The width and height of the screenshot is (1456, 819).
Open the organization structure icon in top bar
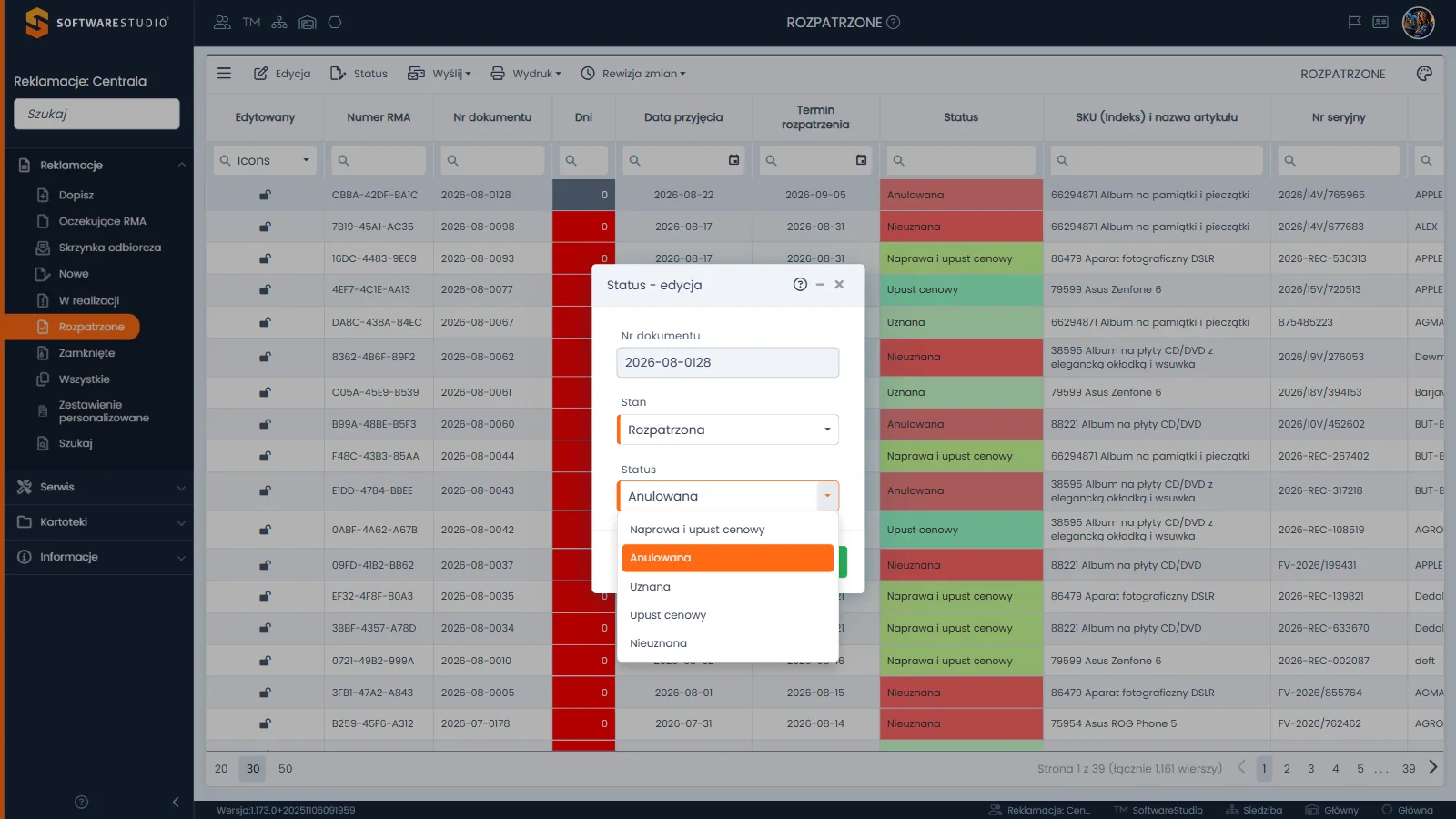[x=279, y=23]
